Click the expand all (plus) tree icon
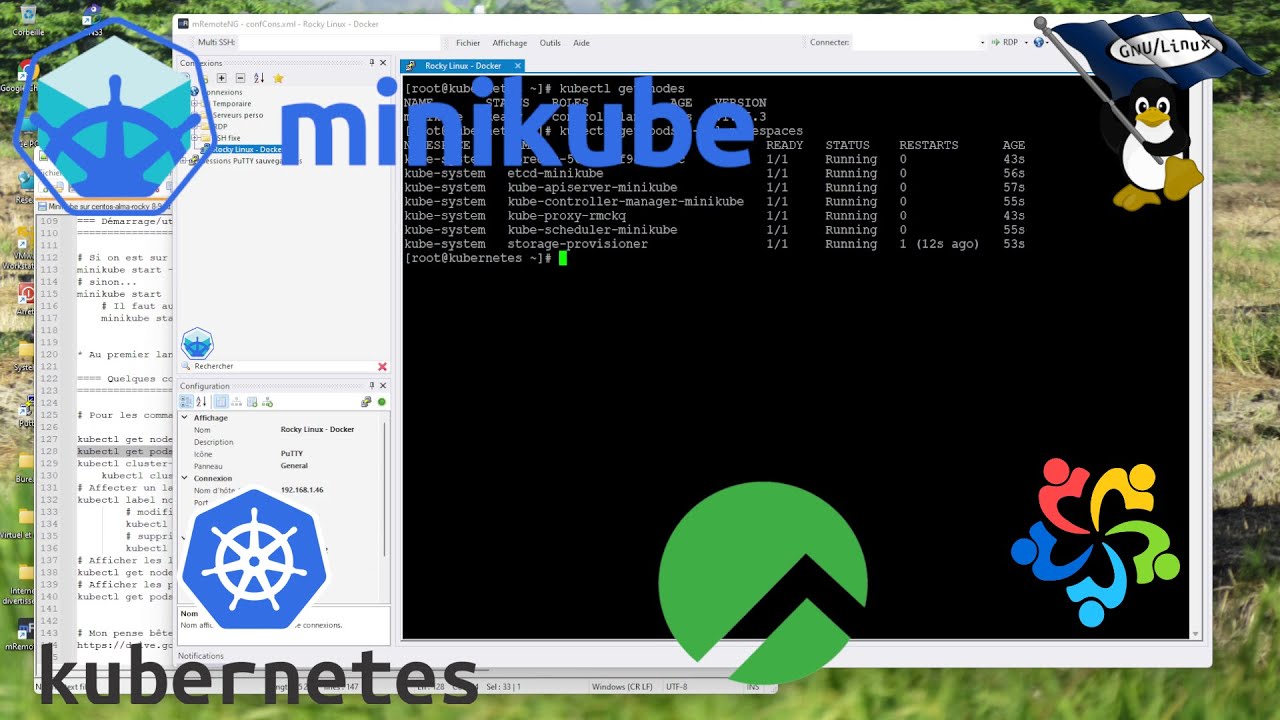 pyautogui.click(x=222, y=78)
